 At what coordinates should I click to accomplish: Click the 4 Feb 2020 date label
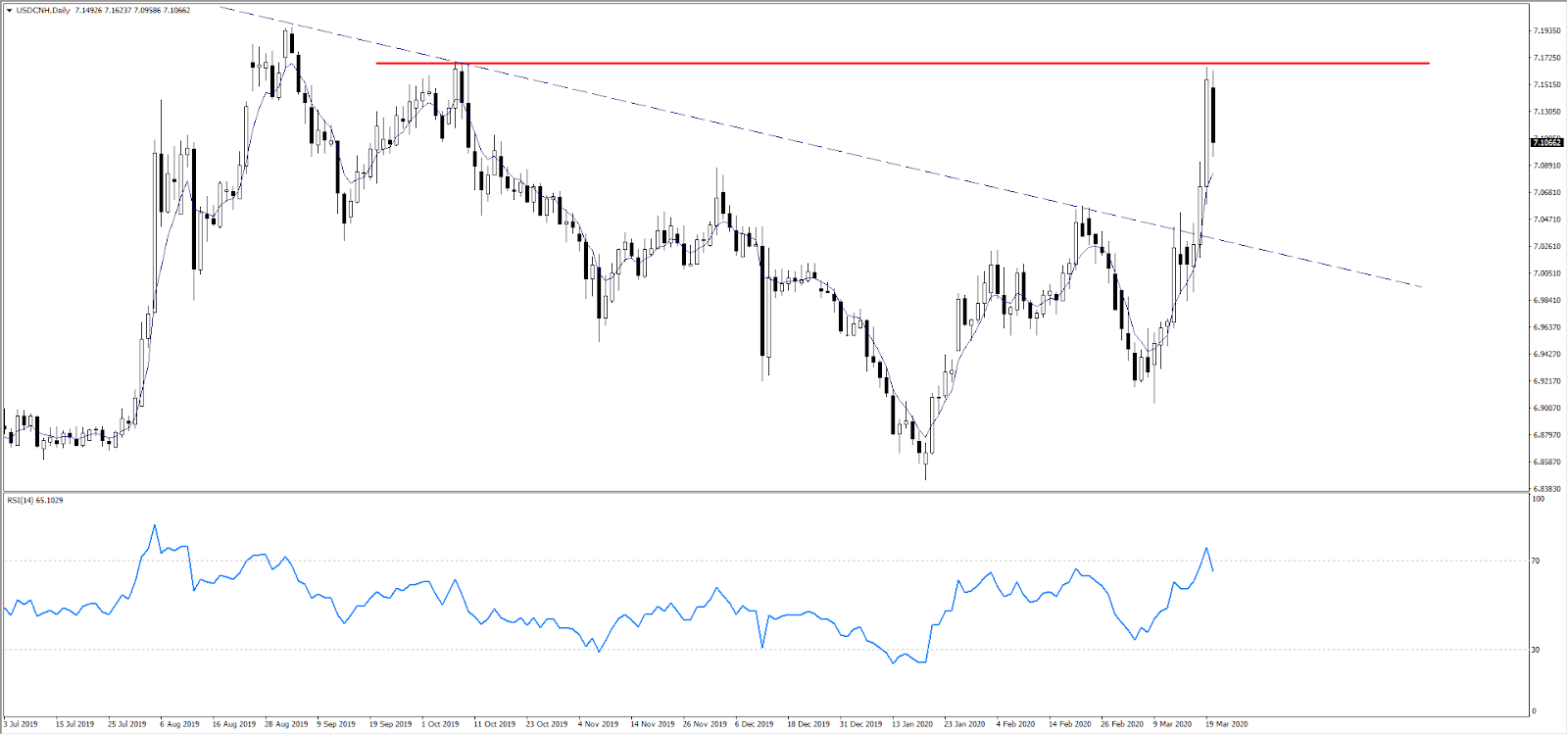click(1016, 724)
